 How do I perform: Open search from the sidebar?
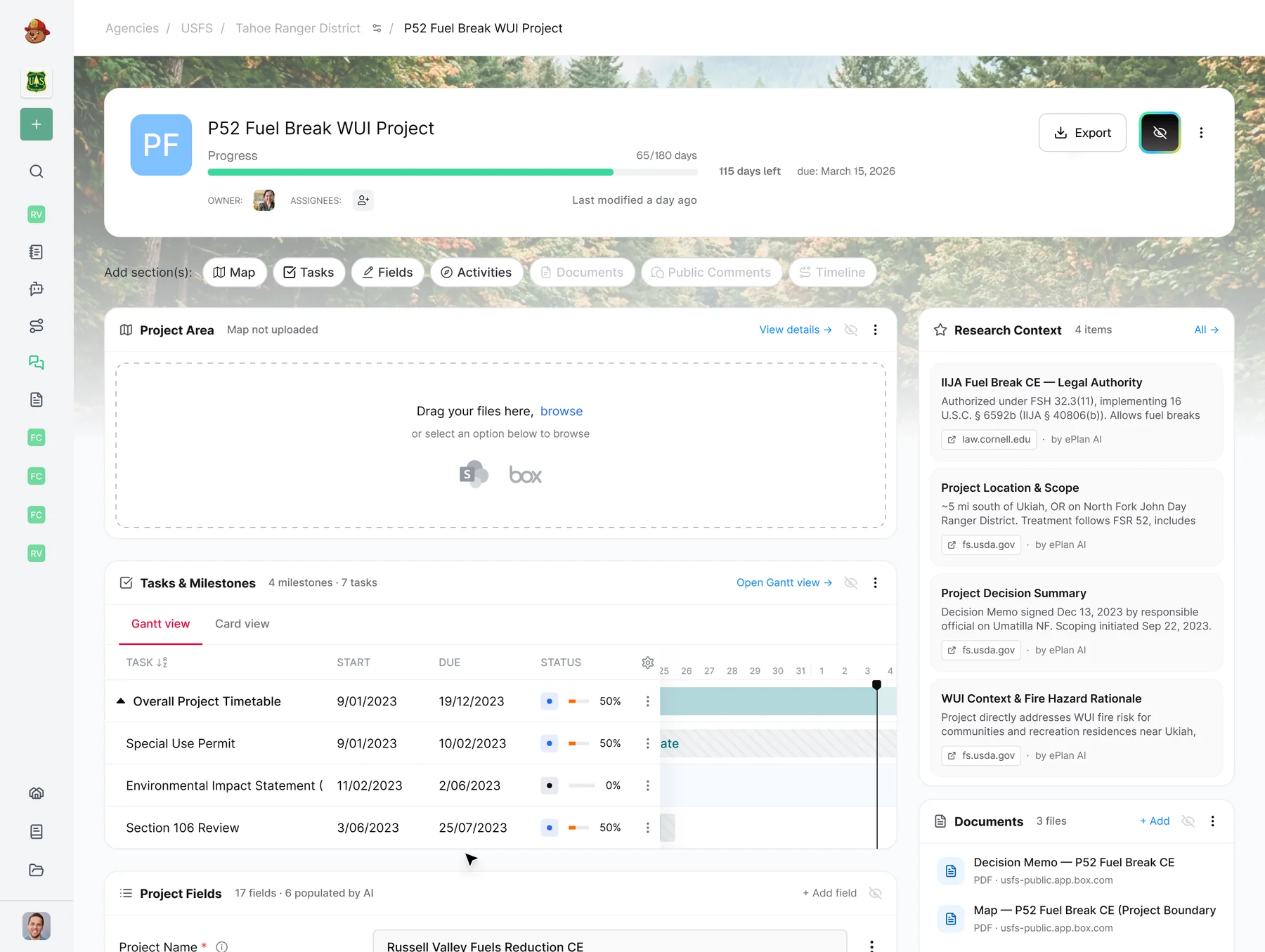pyautogui.click(x=37, y=171)
